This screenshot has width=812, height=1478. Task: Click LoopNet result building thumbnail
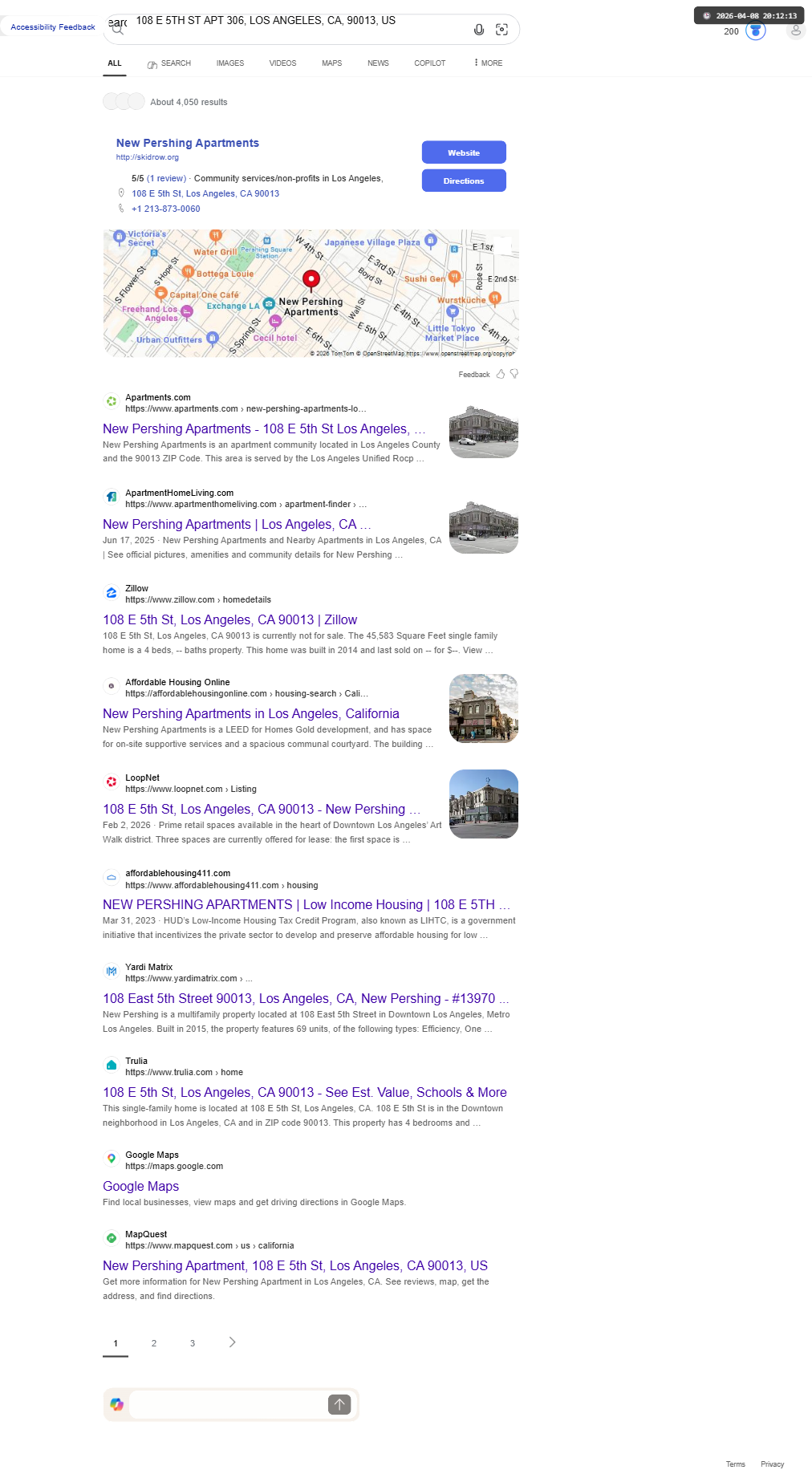coord(484,804)
